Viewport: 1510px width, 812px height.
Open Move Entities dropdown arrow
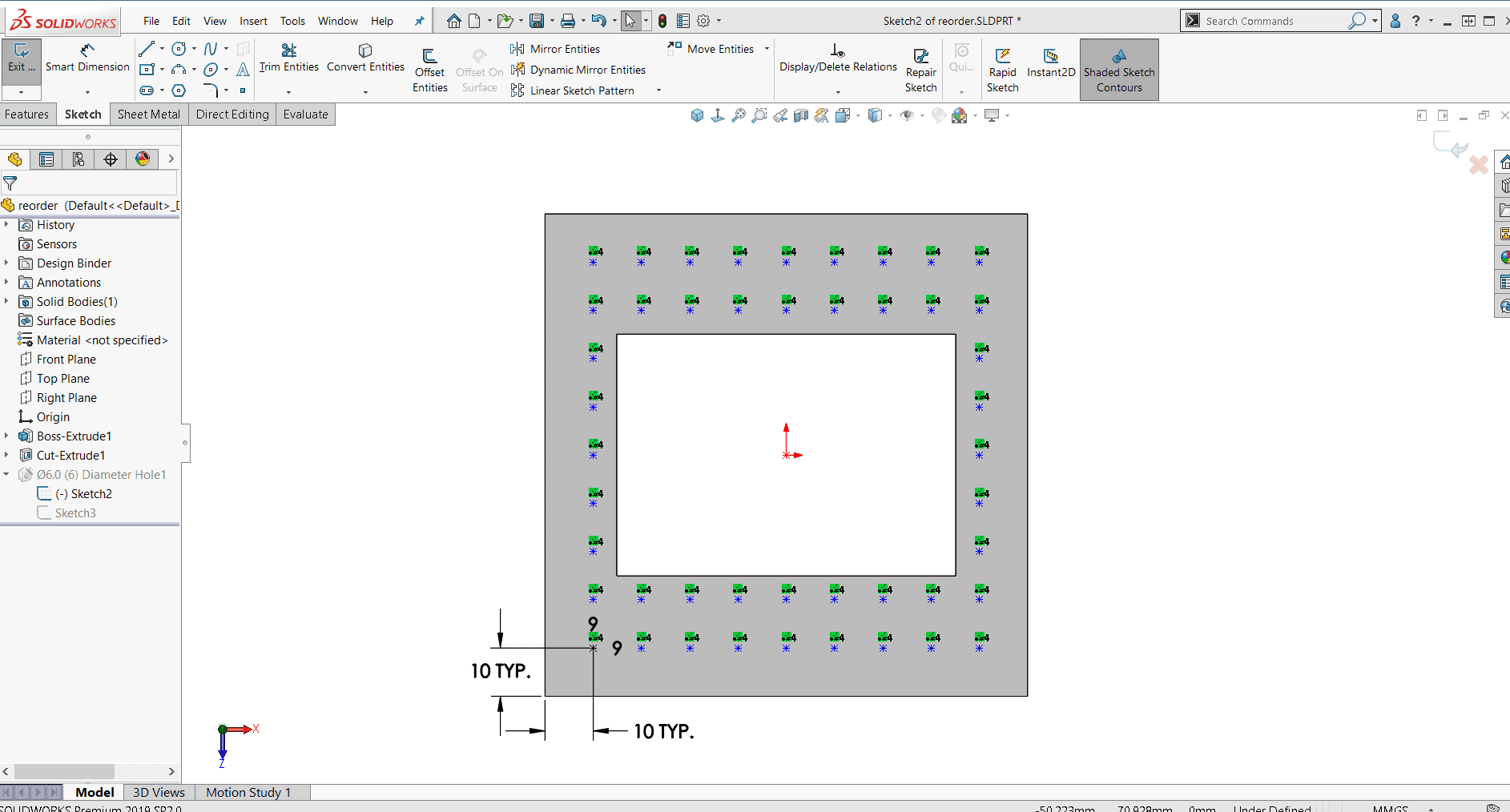[x=767, y=49]
